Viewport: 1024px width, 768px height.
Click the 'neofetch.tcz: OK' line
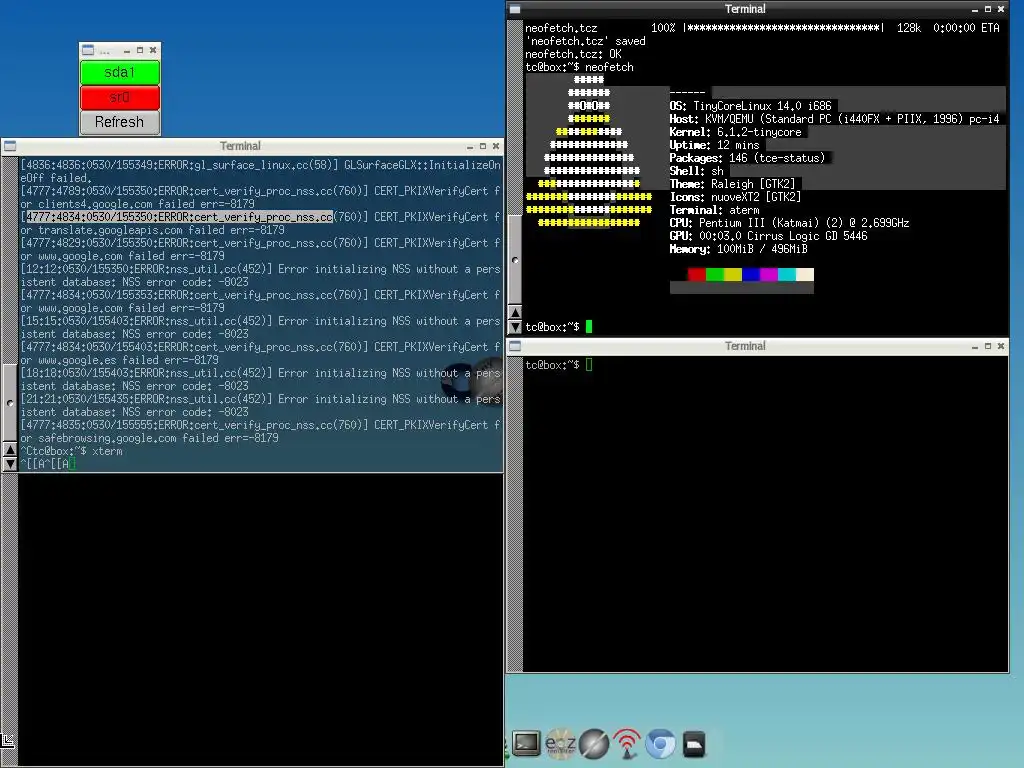tap(573, 54)
